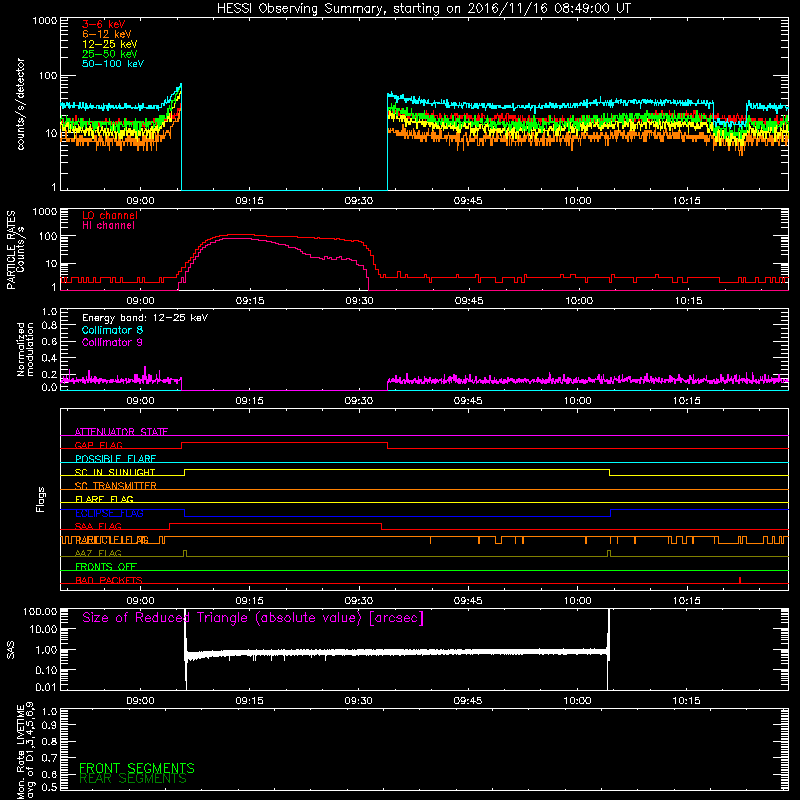Click the SC IN SUNLIGHT flag label
The width and height of the screenshot is (800, 800).
tap(115, 472)
